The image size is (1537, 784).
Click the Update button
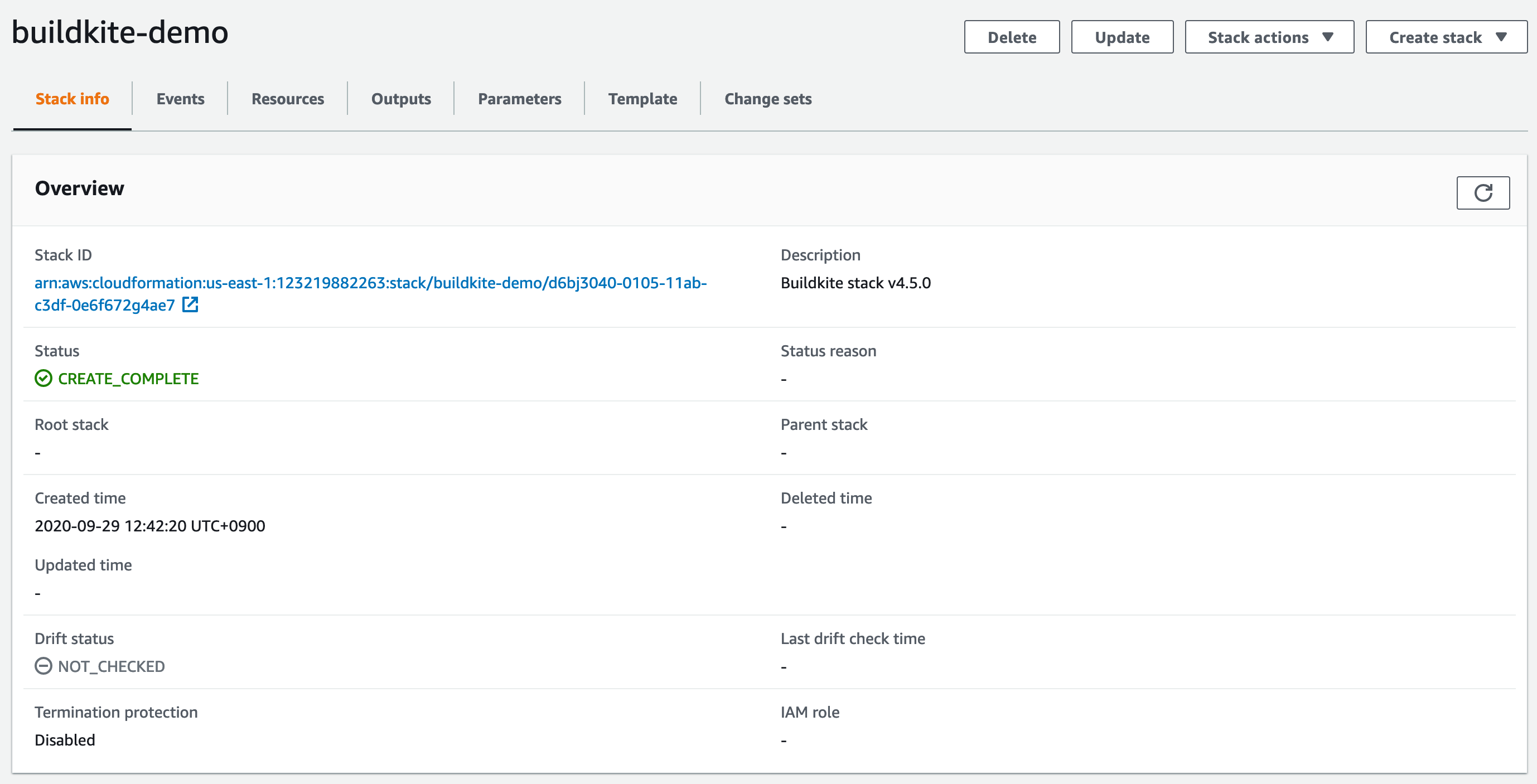1122,36
